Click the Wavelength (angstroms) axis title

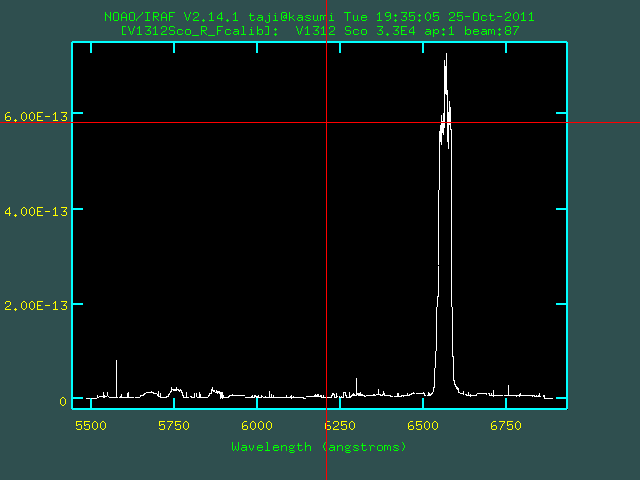pyautogui.click(x=319, y=447)
